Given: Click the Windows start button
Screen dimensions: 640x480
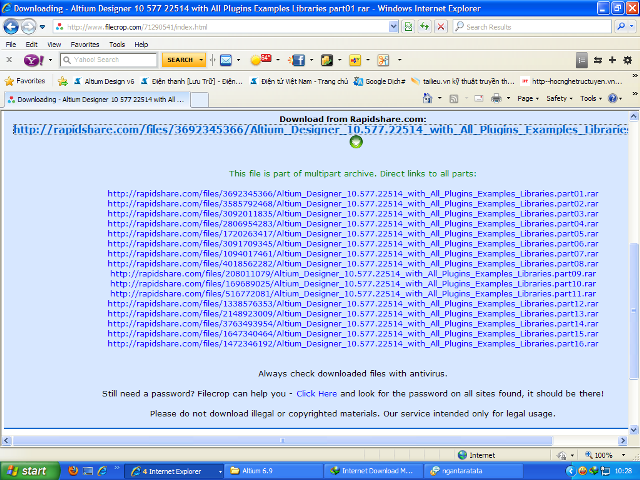Looking at the screenshot, I should [x=28, y=471].
